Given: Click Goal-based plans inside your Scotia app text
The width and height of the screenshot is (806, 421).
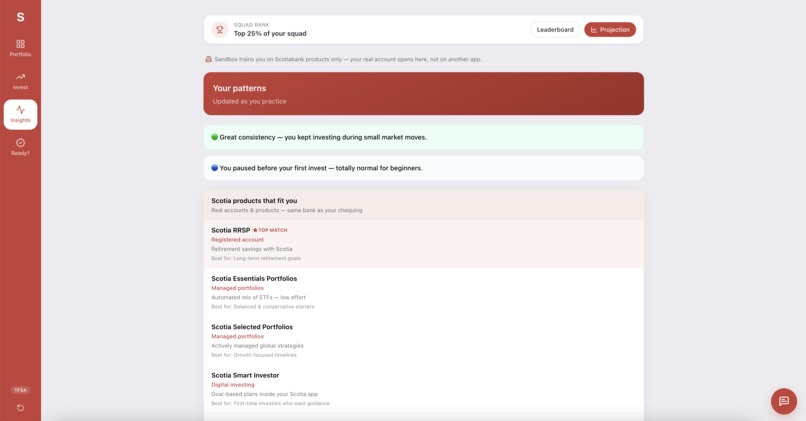Looking at the screenshot, I should click(265, 394).
